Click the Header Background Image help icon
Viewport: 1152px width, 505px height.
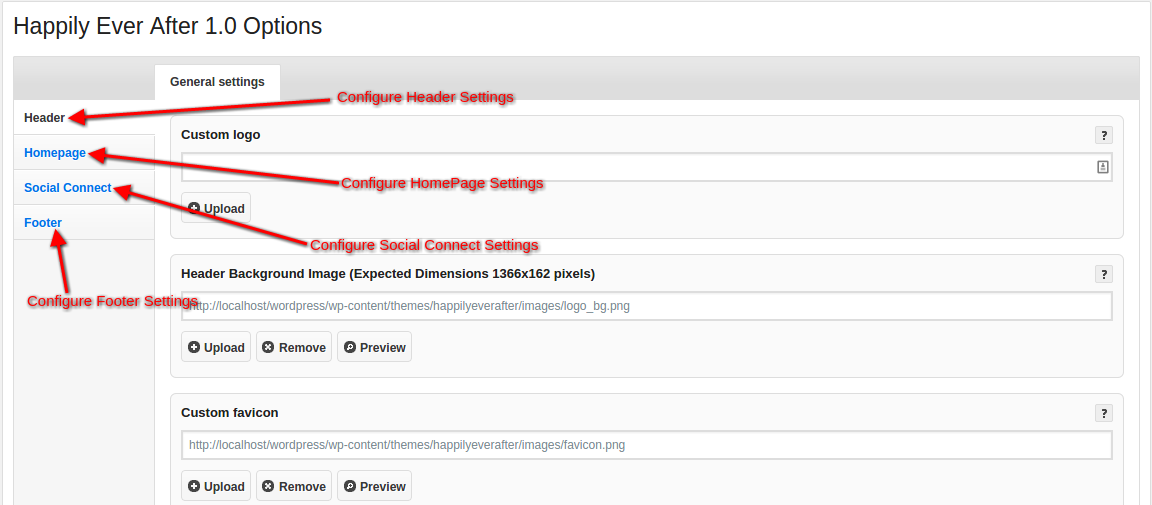point(1104,274)
